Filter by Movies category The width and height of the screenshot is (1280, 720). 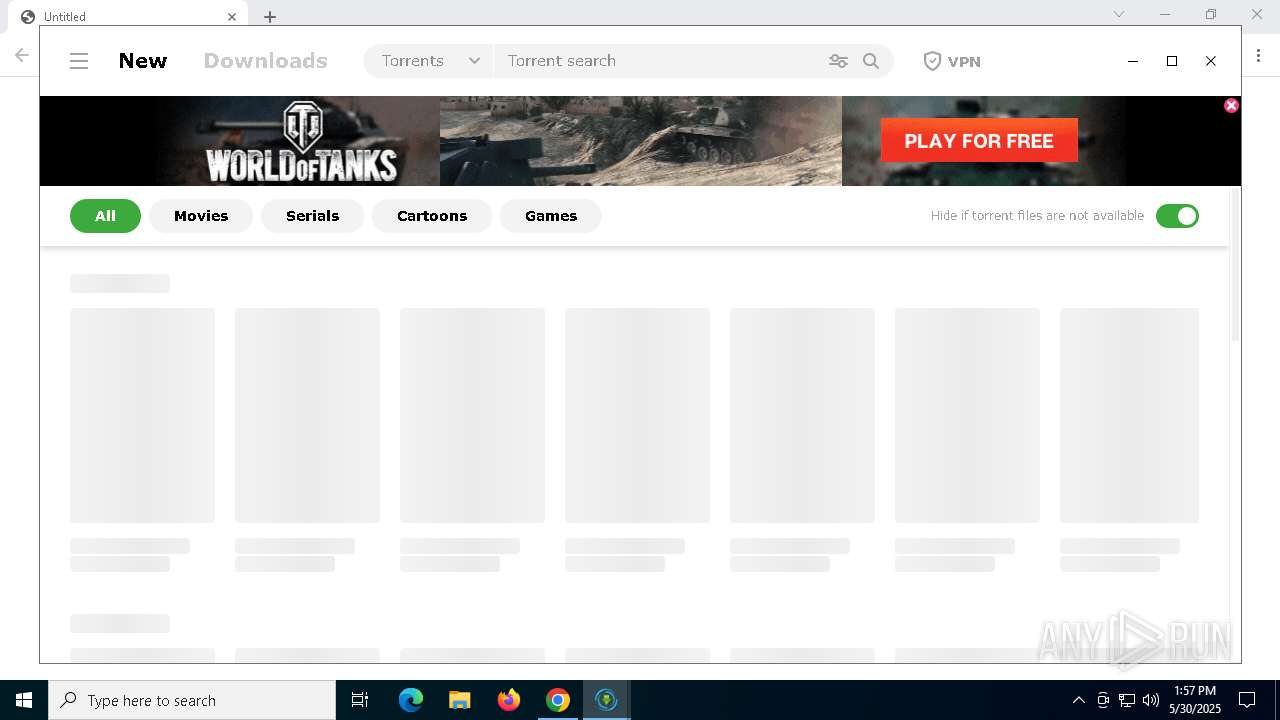coord(201,216)
